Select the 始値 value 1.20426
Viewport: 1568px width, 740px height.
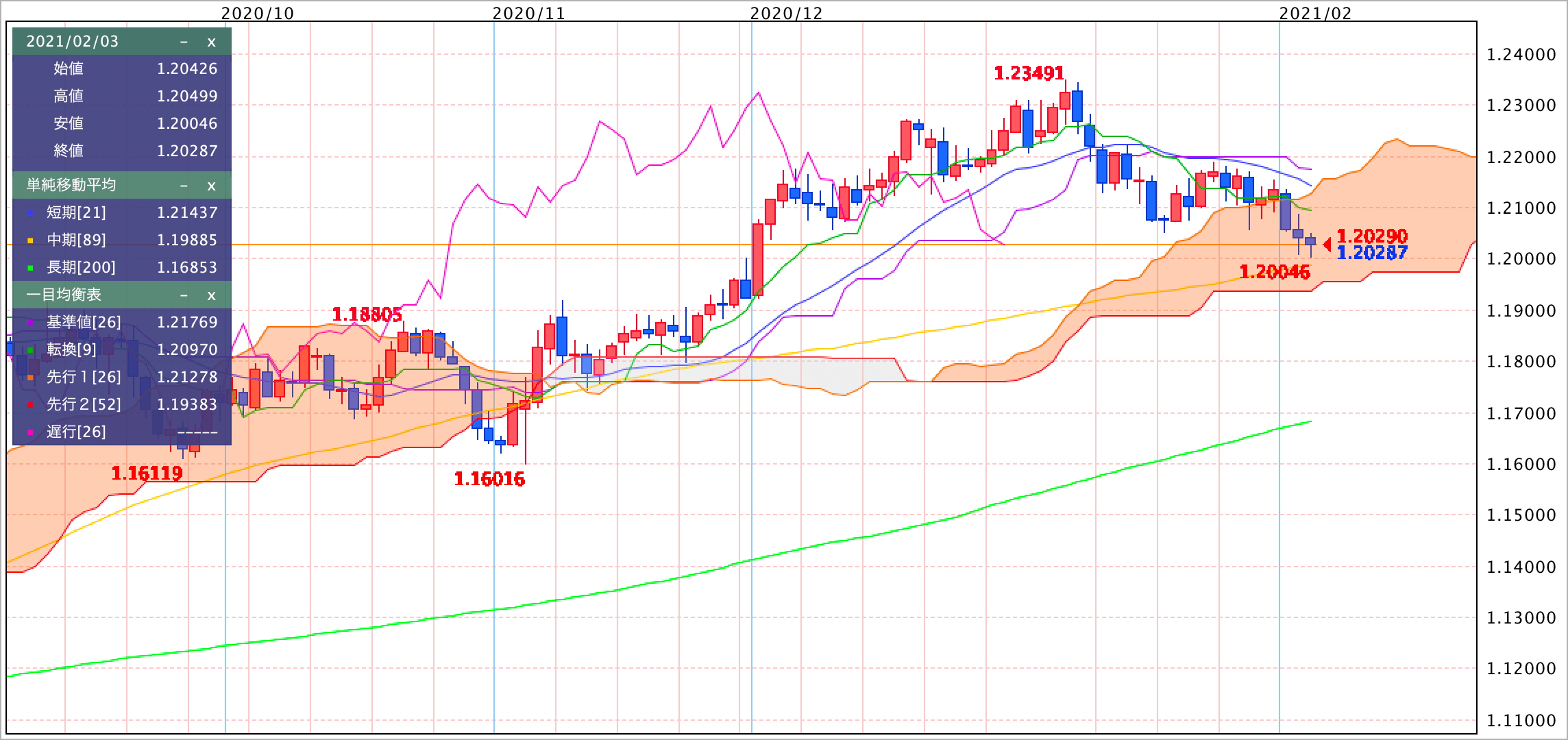187,69
